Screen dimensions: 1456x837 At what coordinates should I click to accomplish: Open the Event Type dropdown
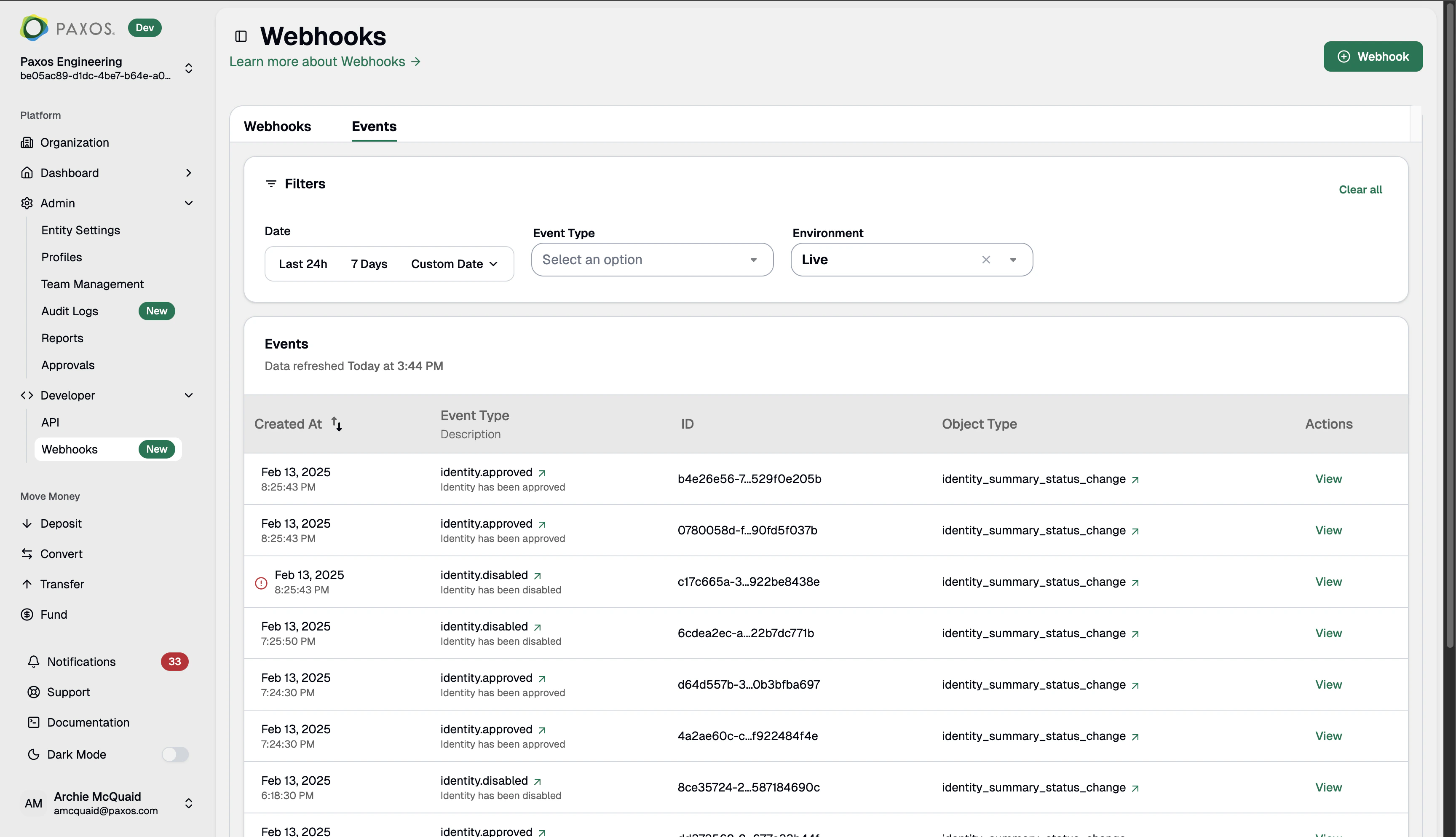[x=652, y=259]
